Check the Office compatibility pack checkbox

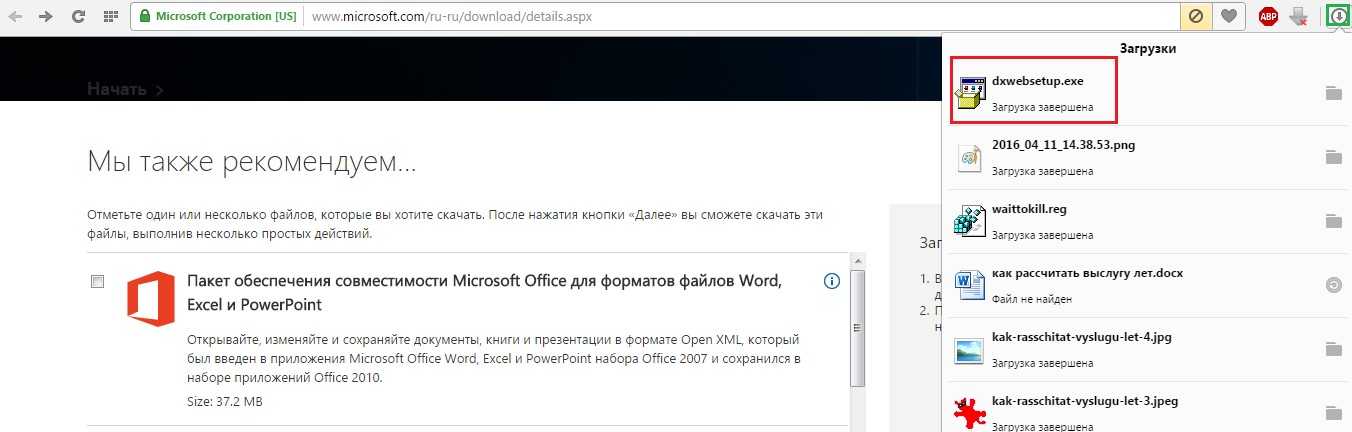97,282
